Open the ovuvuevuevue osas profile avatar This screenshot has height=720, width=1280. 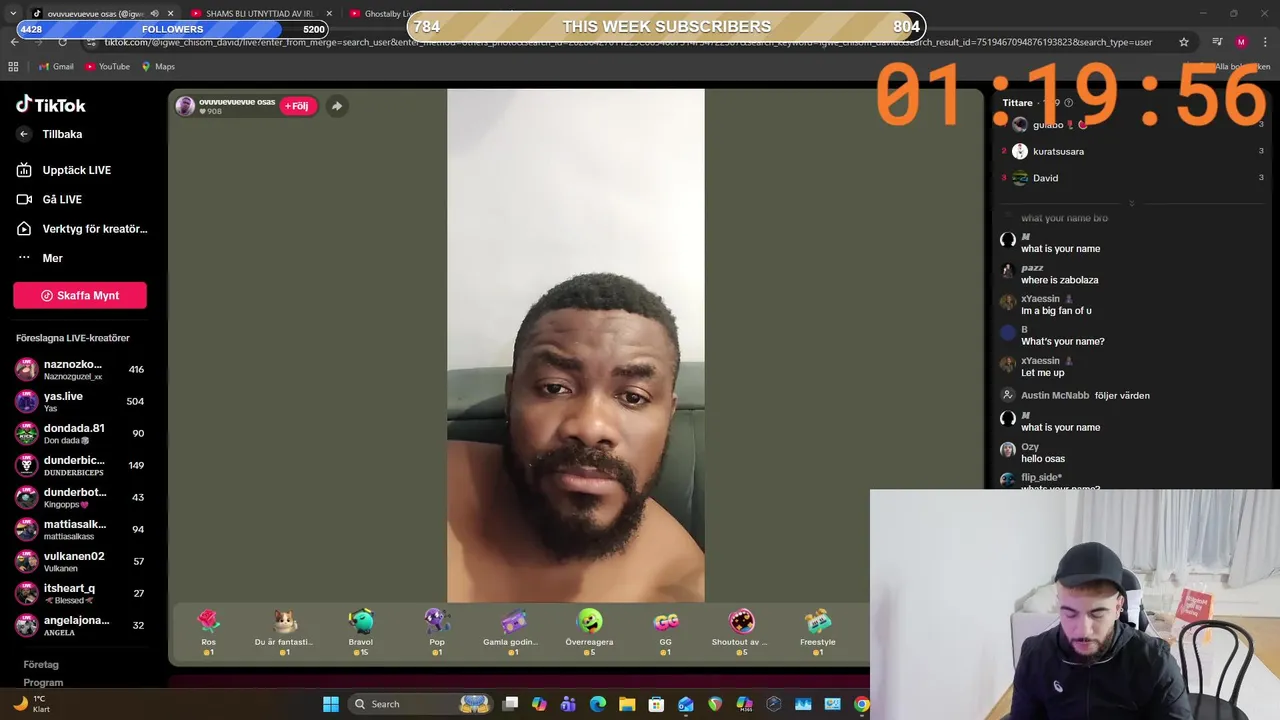(185, 106)
